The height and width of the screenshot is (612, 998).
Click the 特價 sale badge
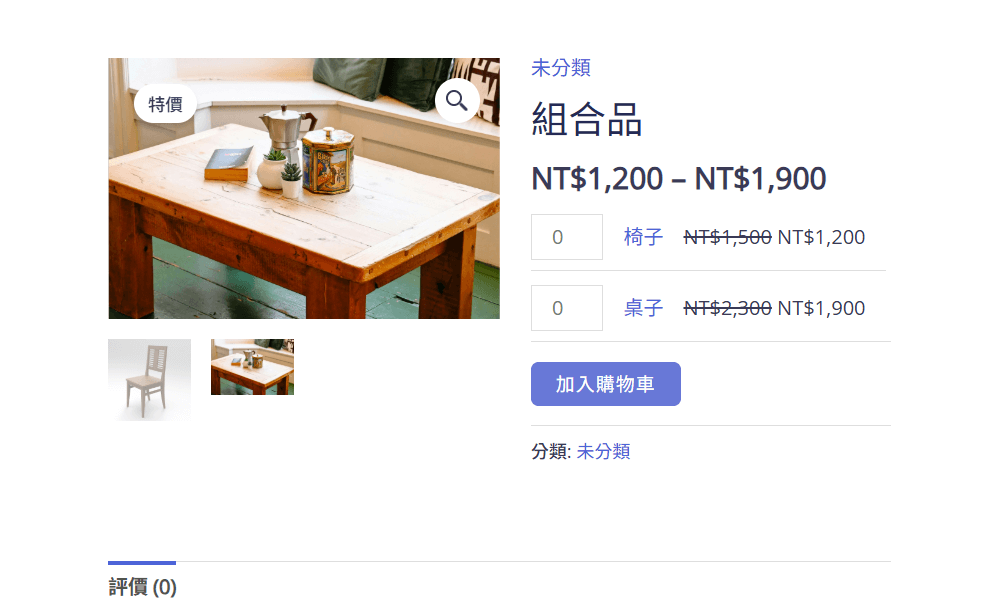(x=165, y=104)
